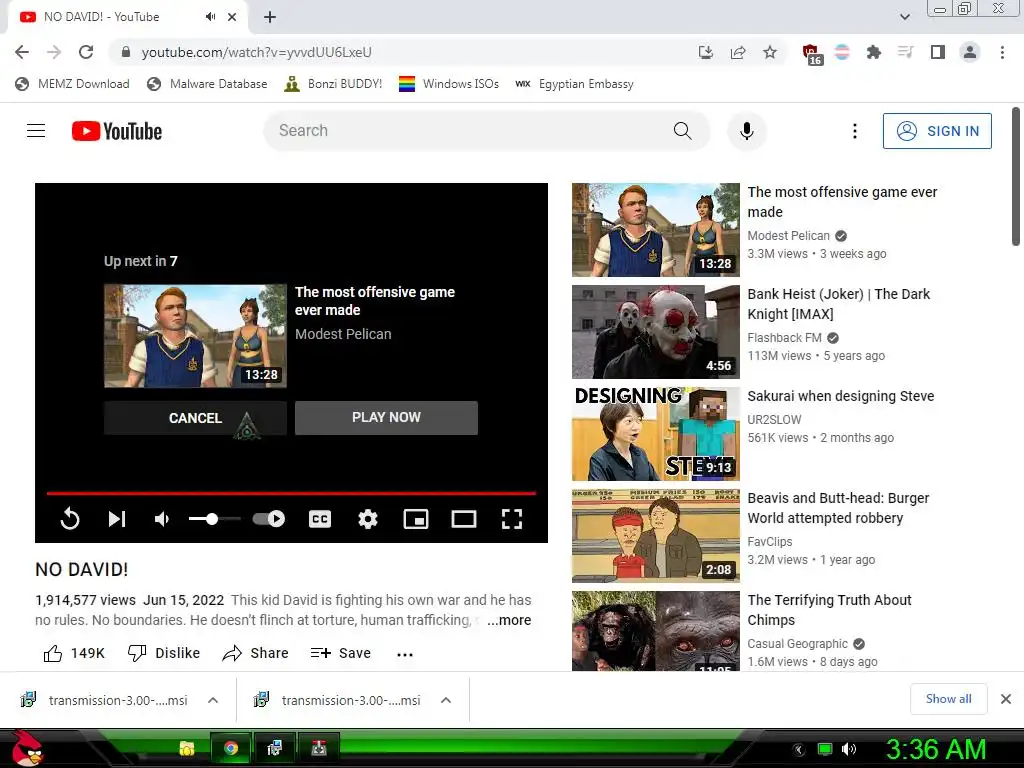
Task: Click the YouTube search field
Action: pyautogui.click(x=467, y=131)
